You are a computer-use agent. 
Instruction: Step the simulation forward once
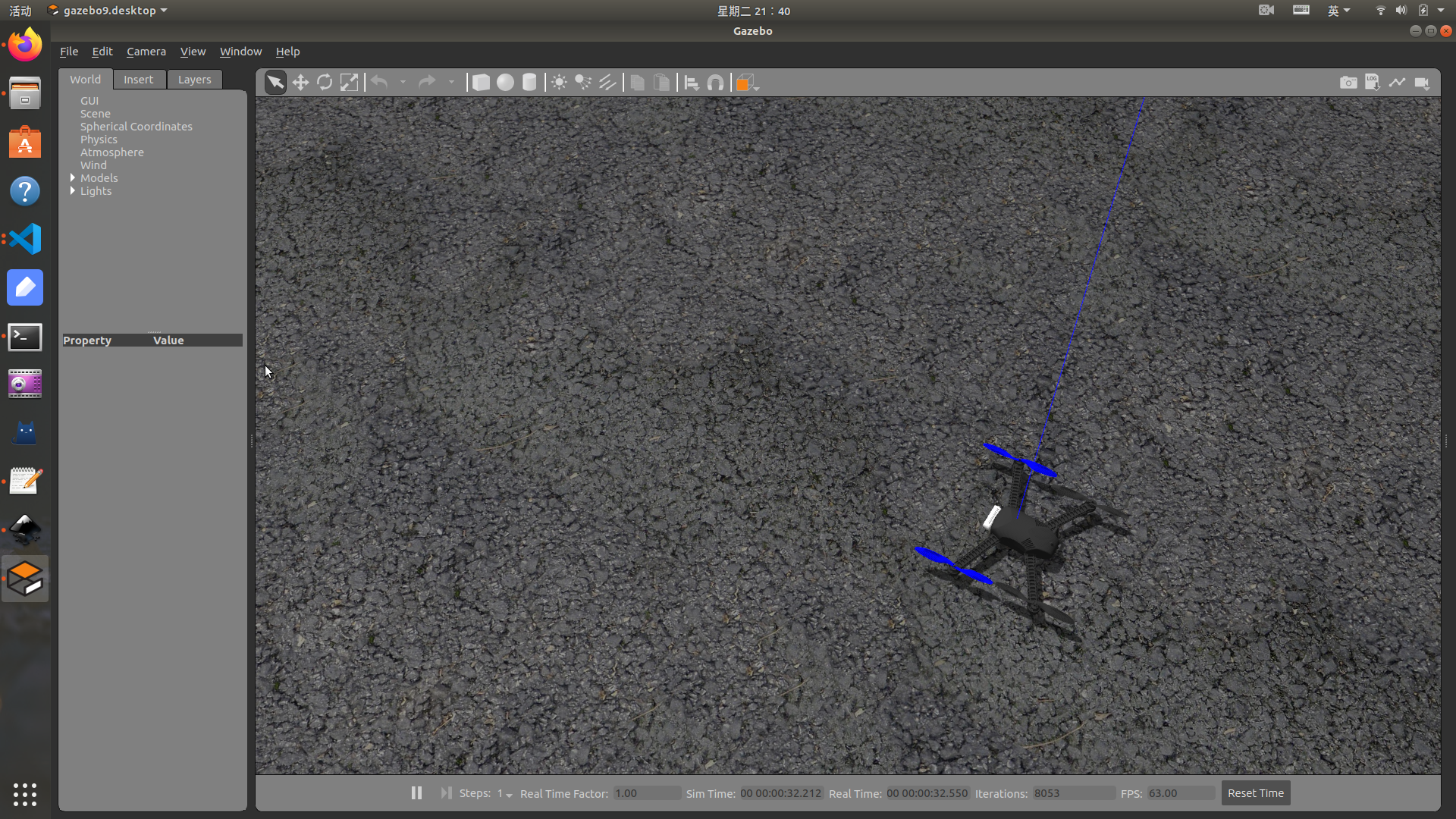(x=446, y=793)
